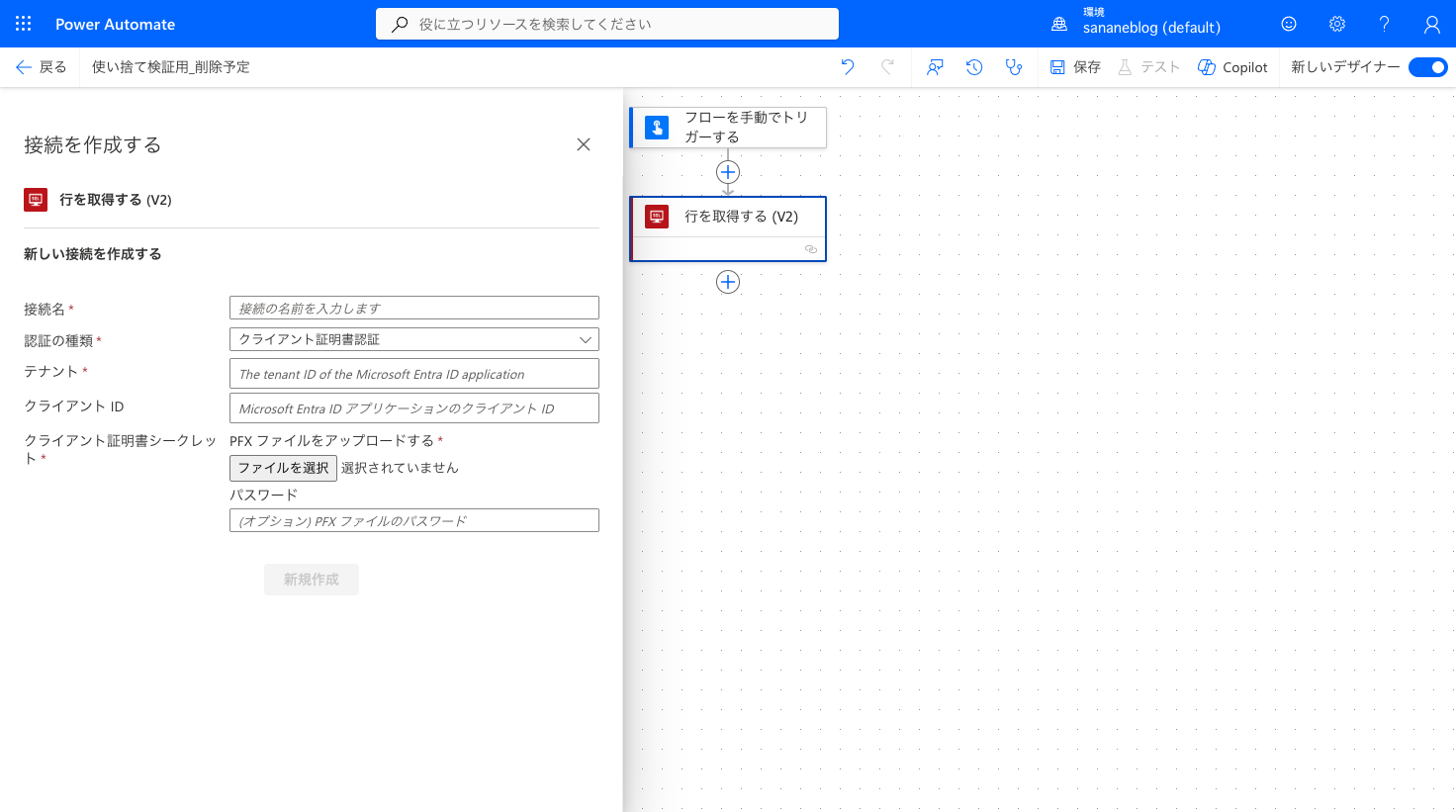Select the 行を取得する (V2) action card
The image size is (1456, 812).
pyautogui.click(x=728, y=228)
